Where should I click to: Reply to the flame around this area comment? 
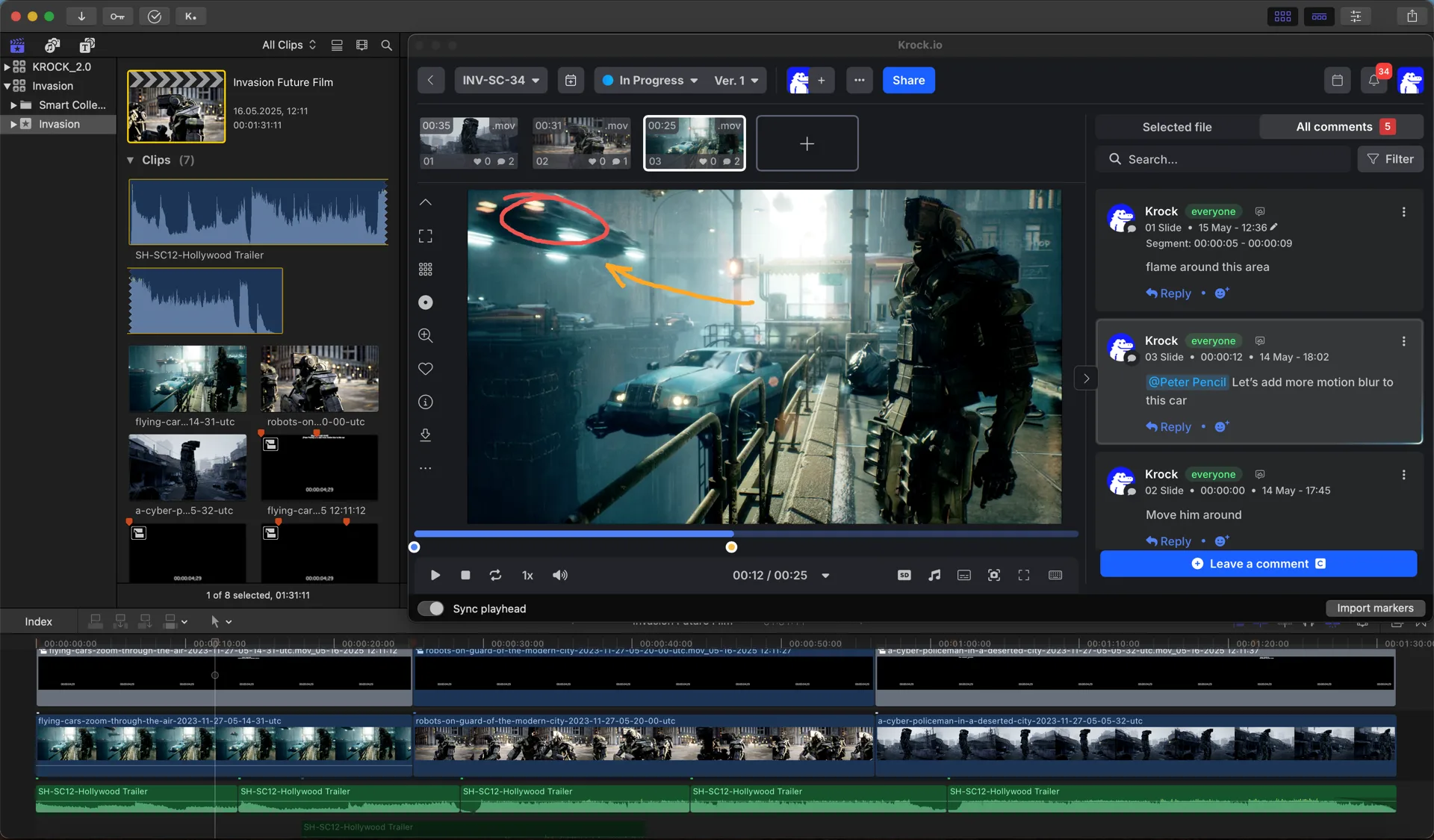[x=1167, y=293]
